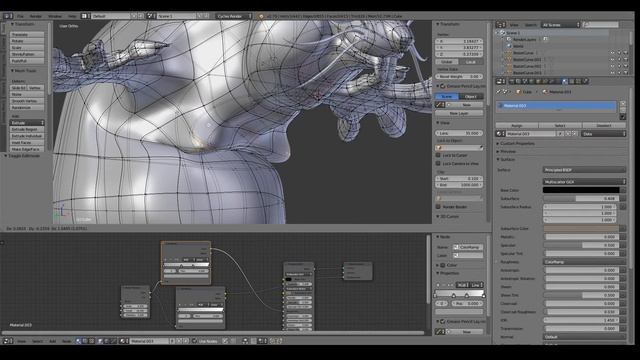The height and width of the screenshot is (360, 640).
Task: Click the grease pencil draw icon in View panel
Action: 440,105
